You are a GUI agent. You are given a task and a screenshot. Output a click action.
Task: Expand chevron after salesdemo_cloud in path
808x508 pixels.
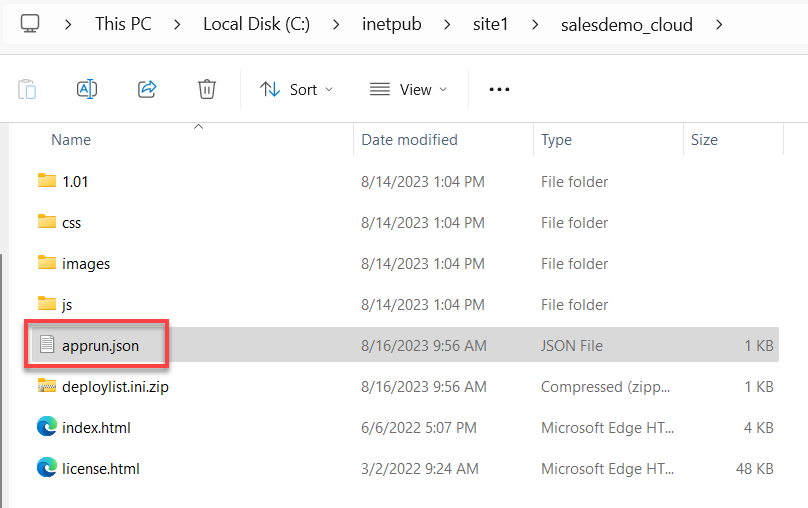click(x=719, y=24)
